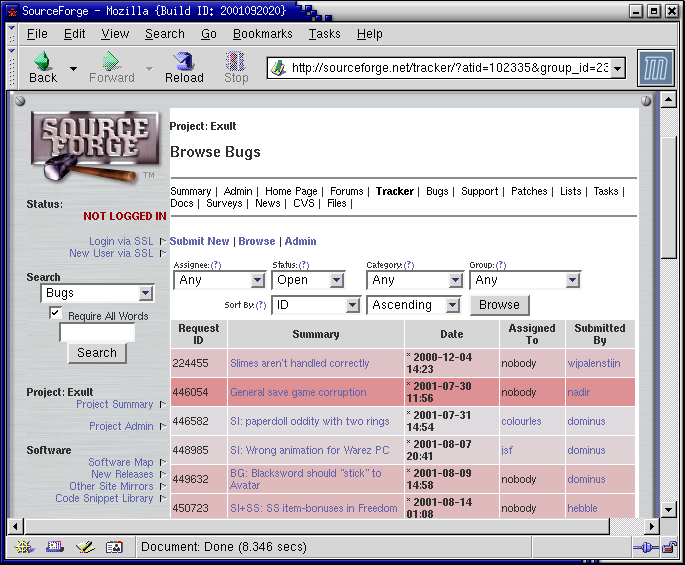Image resolution: width=685 pixels, height=565 pixels.
Task: Click the Assignee help (?) link
Action: point(216,265)
